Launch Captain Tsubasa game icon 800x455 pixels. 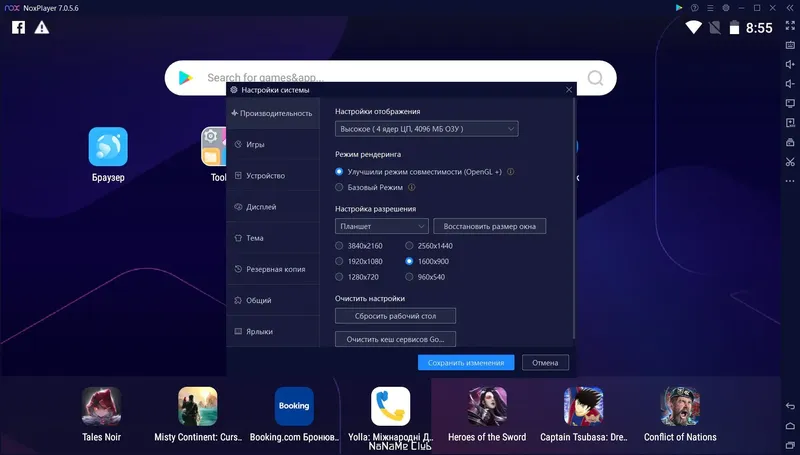click(x=584, y=406)
